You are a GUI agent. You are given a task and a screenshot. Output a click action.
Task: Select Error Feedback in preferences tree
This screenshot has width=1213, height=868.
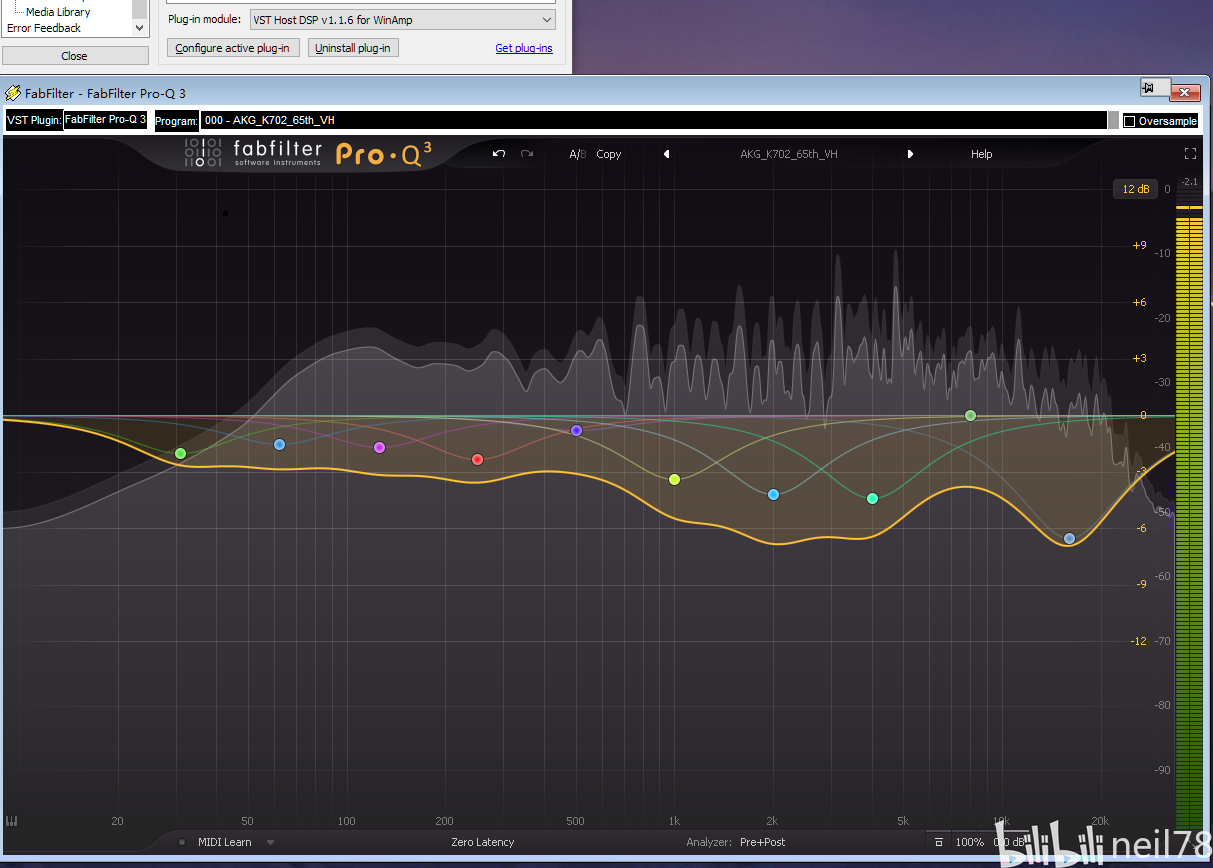44,28
